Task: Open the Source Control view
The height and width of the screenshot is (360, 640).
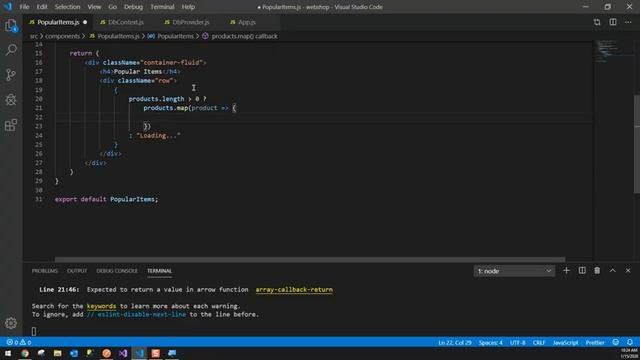Action: 11,75
